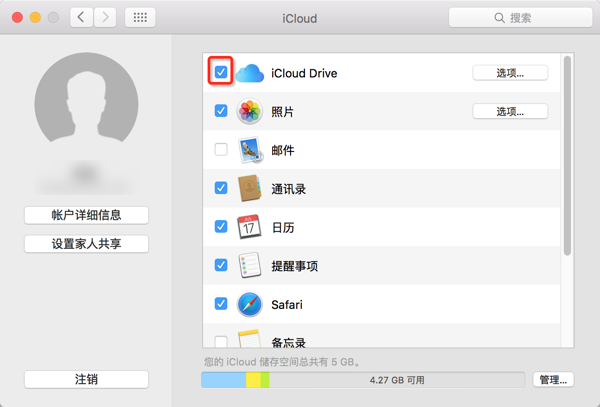
Task: Click the 通讯录 label text
Action: [x=289, y=189]
